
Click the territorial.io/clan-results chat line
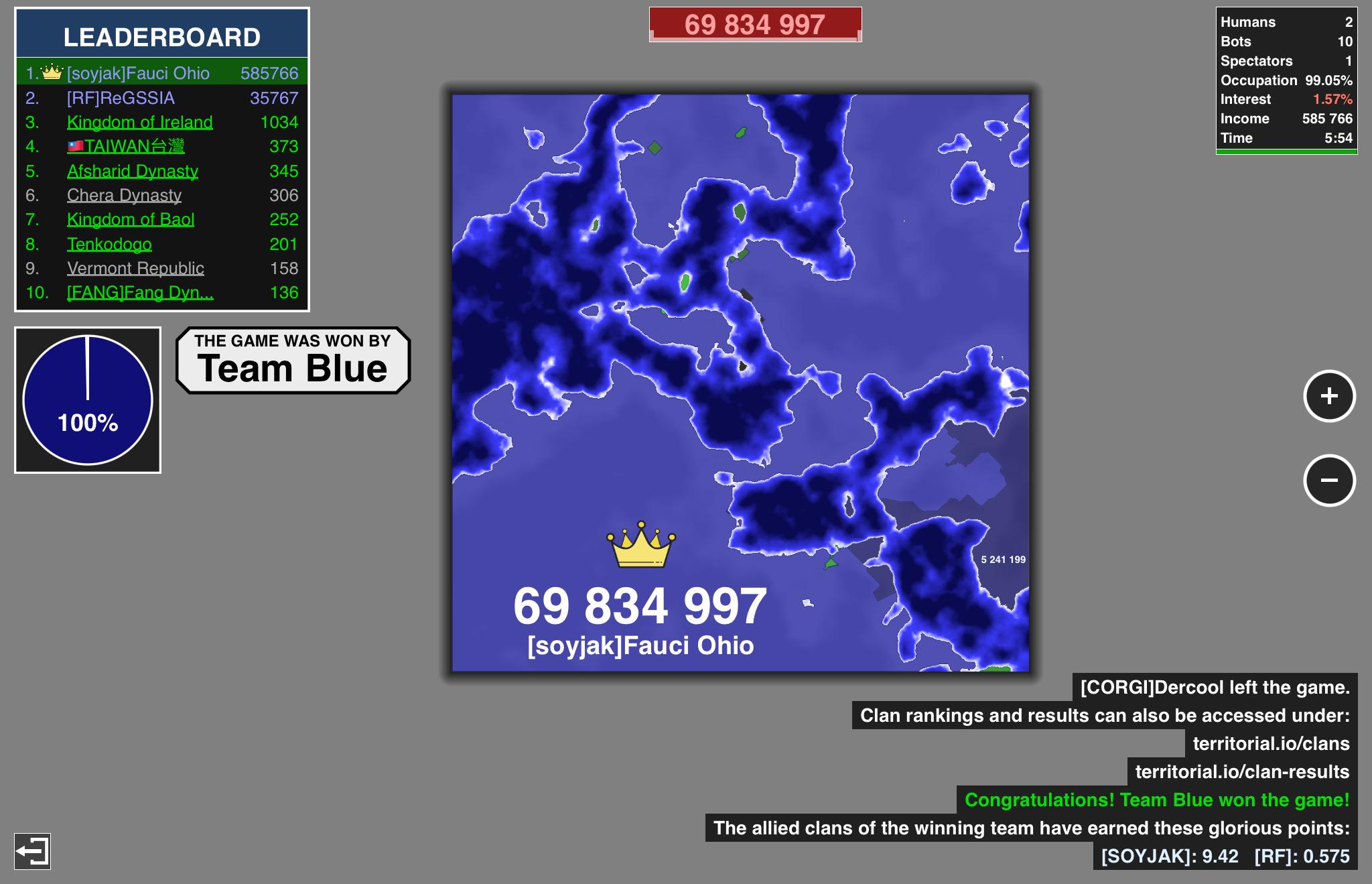point(1241,771)
